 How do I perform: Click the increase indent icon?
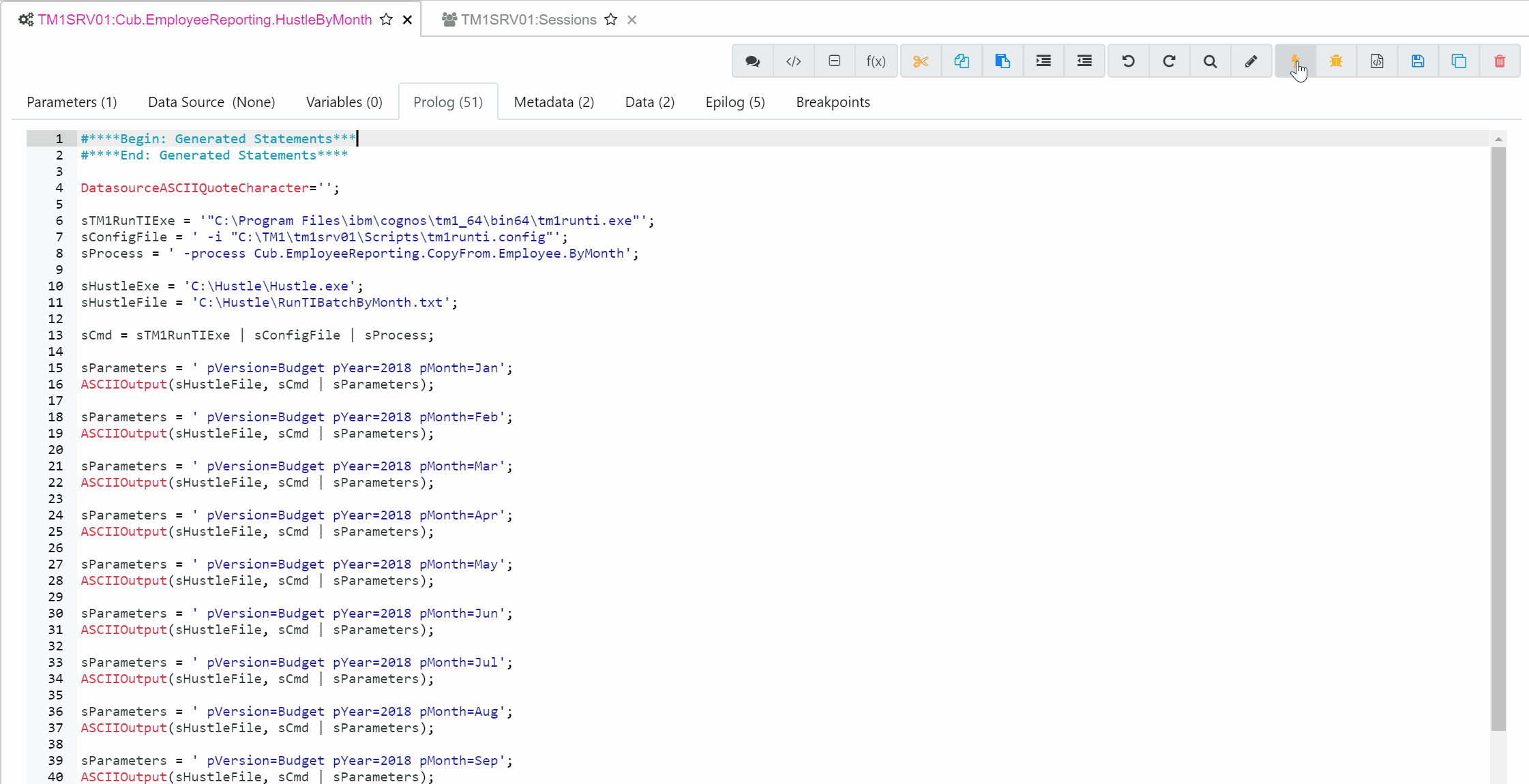click(x=1043, y=61)
